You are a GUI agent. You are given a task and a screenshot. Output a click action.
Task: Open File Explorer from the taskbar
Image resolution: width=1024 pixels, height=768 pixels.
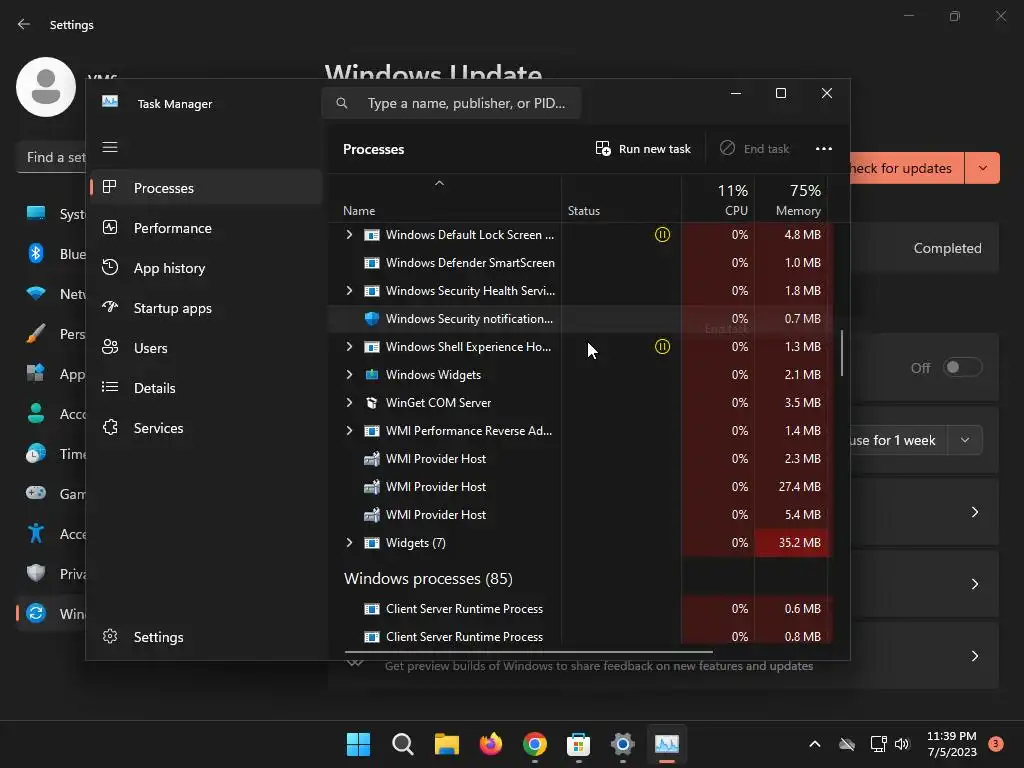pos(447,744)
